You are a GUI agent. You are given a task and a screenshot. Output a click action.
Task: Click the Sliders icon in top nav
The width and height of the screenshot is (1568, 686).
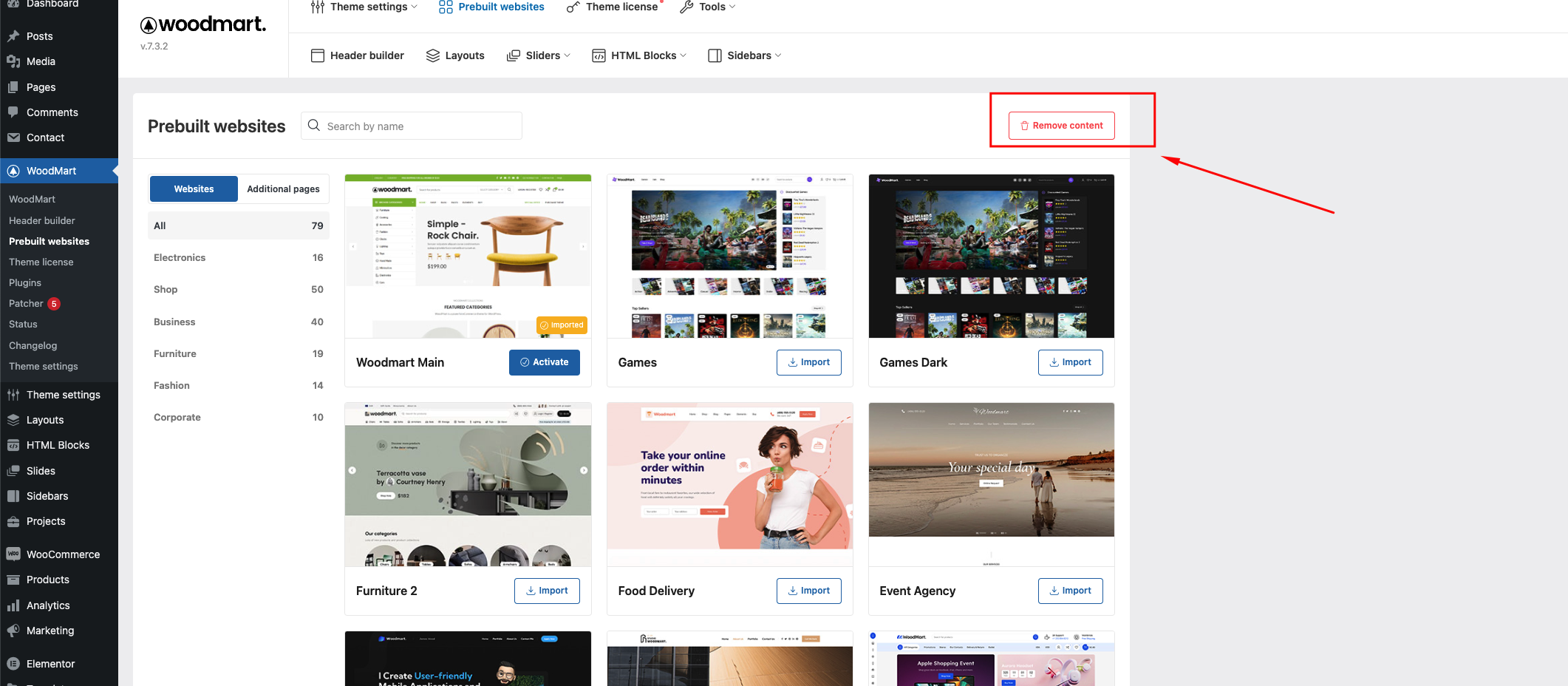(x=514, y=55)
